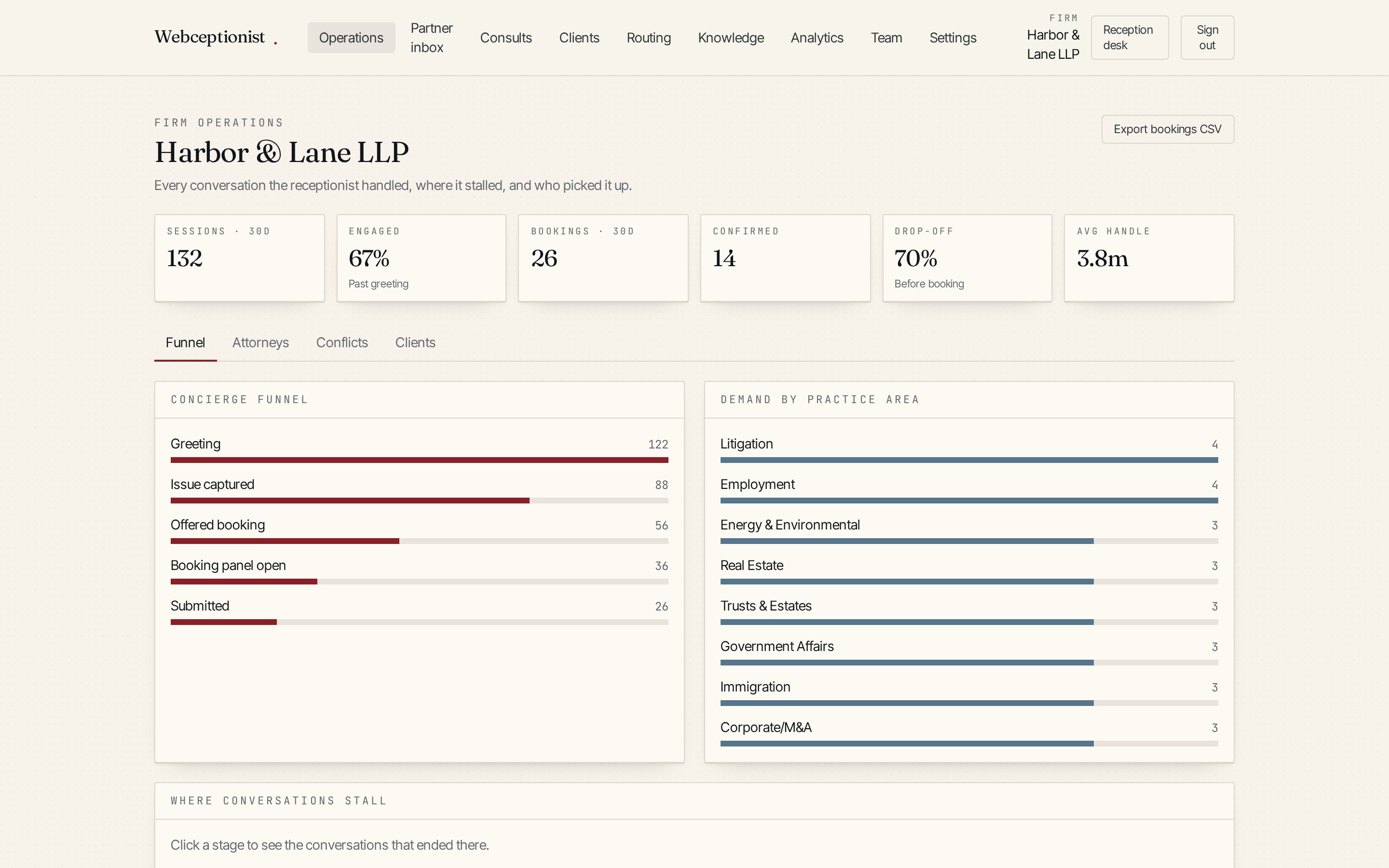
Task: Click the Webceptionist logo
Action: pos(215,37)
